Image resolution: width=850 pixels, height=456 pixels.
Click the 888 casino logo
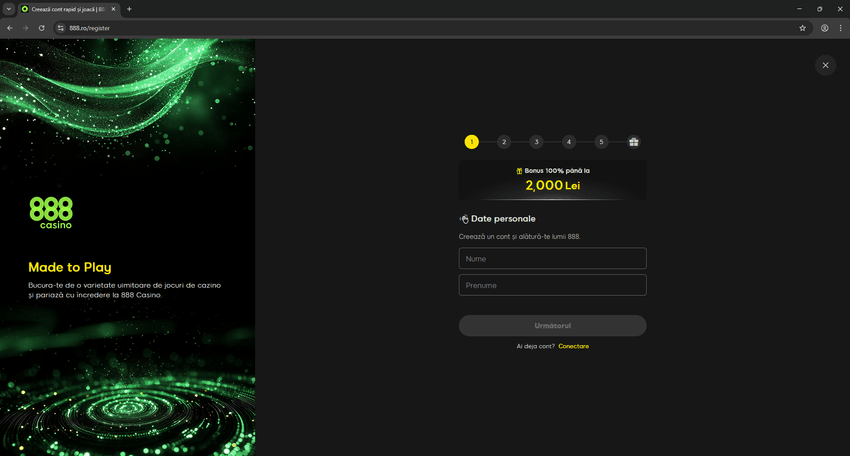[51, 213]
